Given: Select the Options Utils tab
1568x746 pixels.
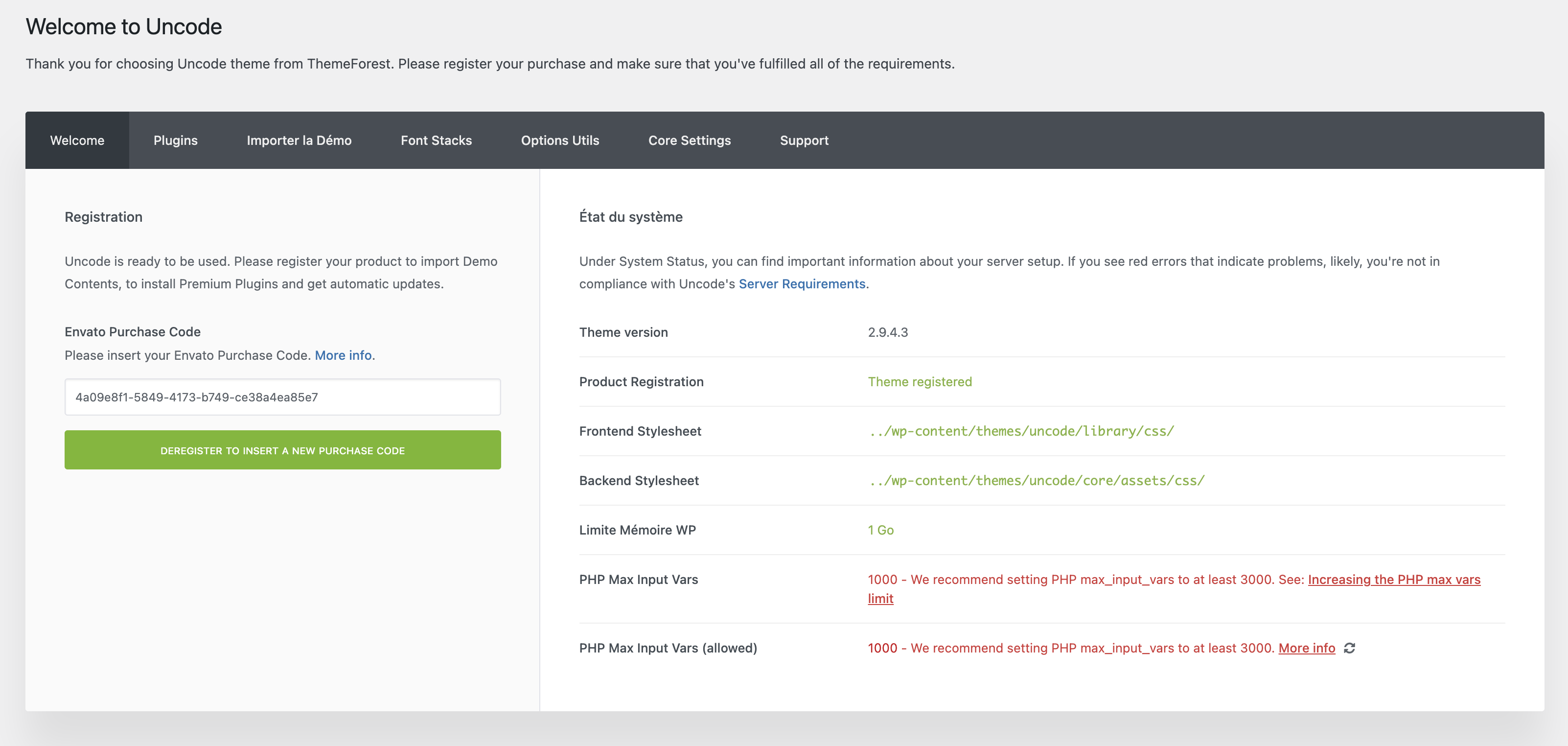Looking at the screenshot, I should pyautogui.click(x=560, y=140).
